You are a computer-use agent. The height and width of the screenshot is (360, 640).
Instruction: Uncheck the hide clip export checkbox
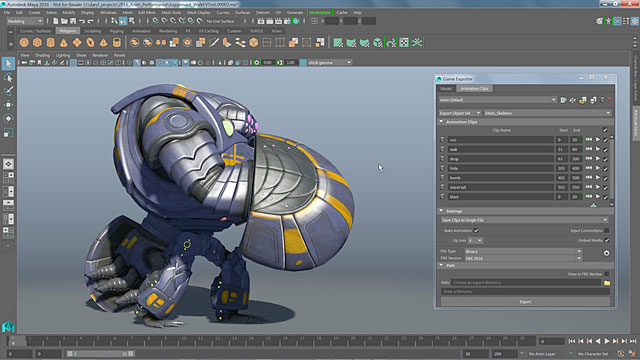pos(605,168)
